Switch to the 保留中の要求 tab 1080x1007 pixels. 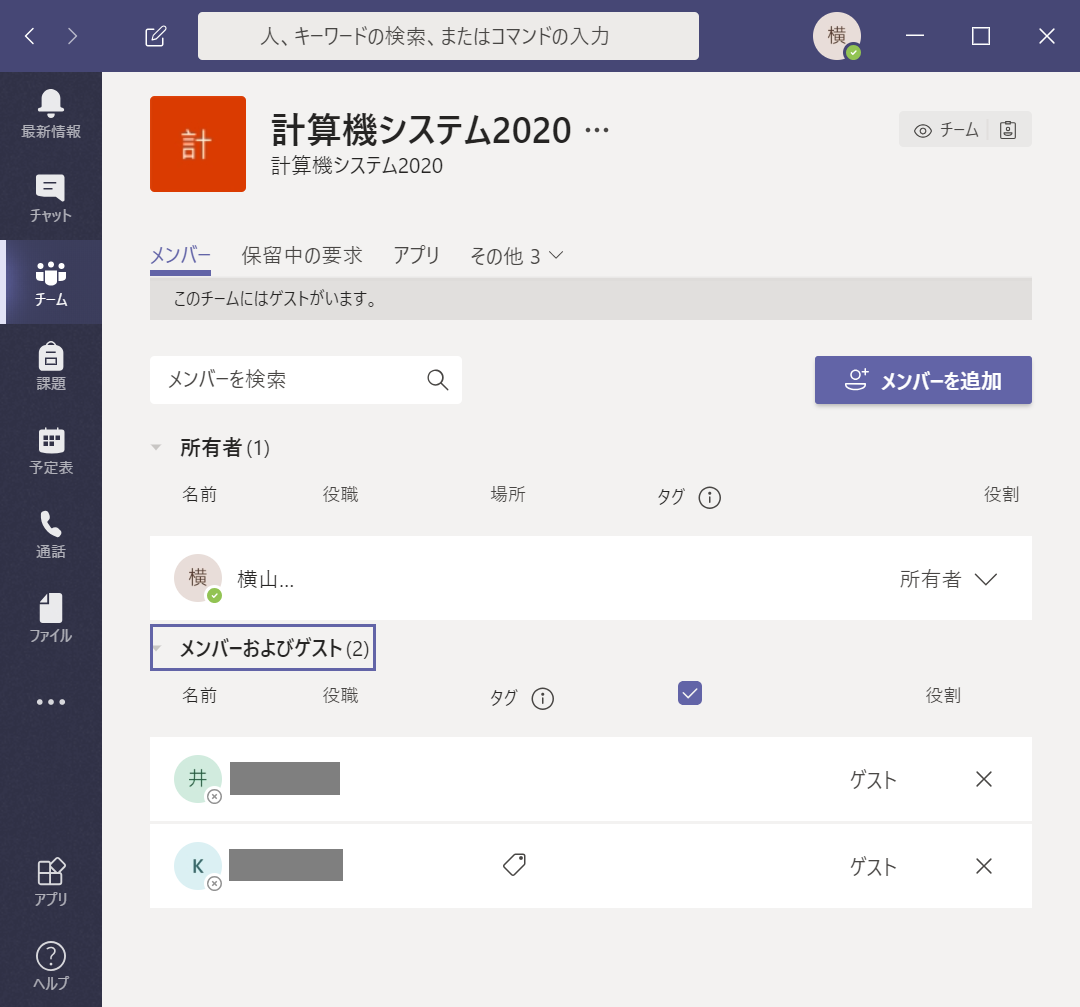(x=302, y=256)
